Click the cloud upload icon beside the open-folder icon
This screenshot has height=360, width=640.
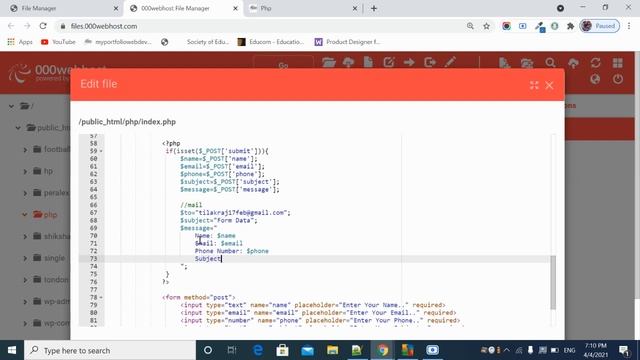tap(349, 62)
